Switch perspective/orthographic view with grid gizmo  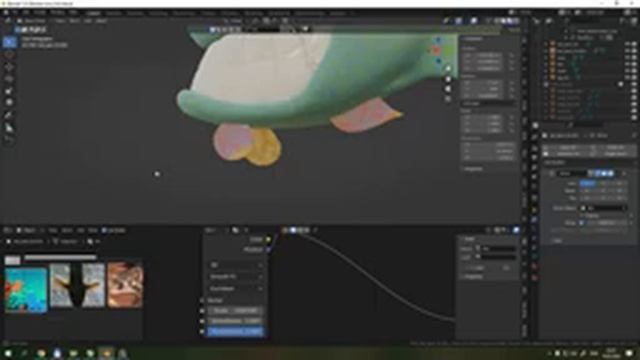[x=448, y=98]
